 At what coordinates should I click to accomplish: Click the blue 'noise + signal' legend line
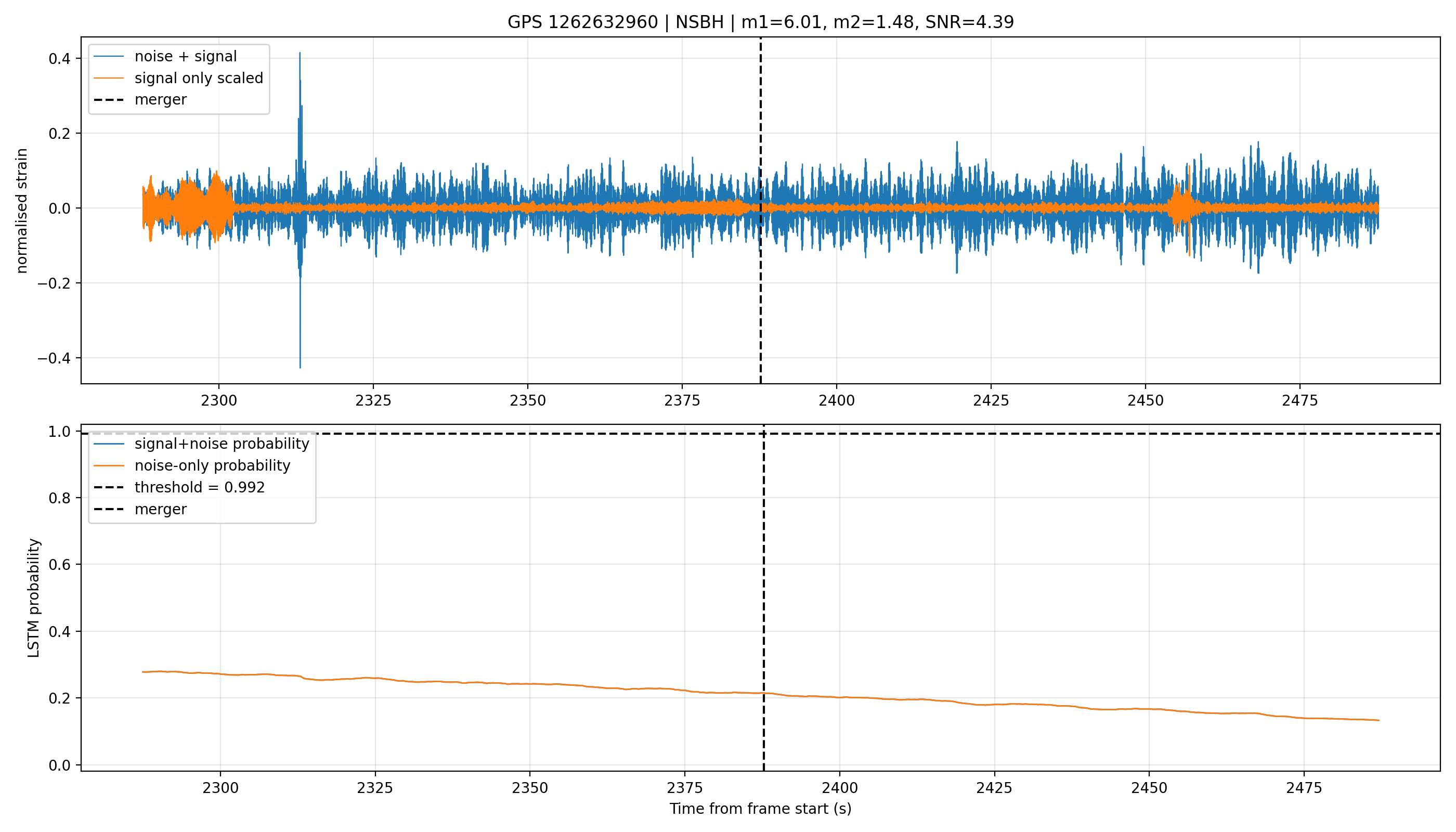pyautogui.click(x=109, y=56)
